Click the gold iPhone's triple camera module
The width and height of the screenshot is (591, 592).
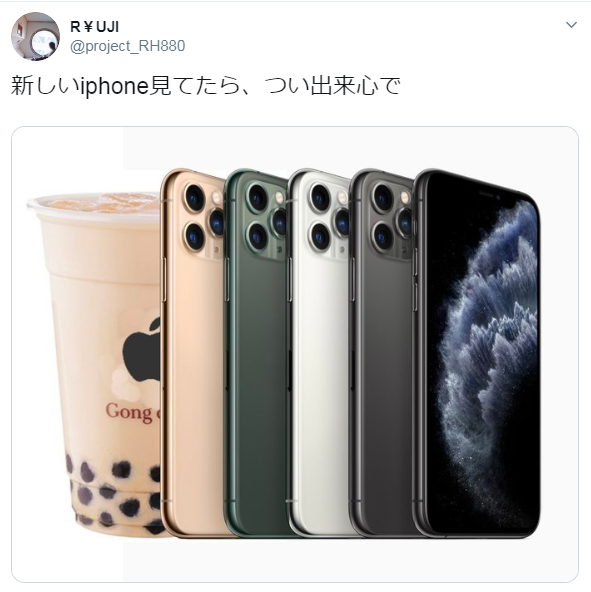tap(203, 220)
